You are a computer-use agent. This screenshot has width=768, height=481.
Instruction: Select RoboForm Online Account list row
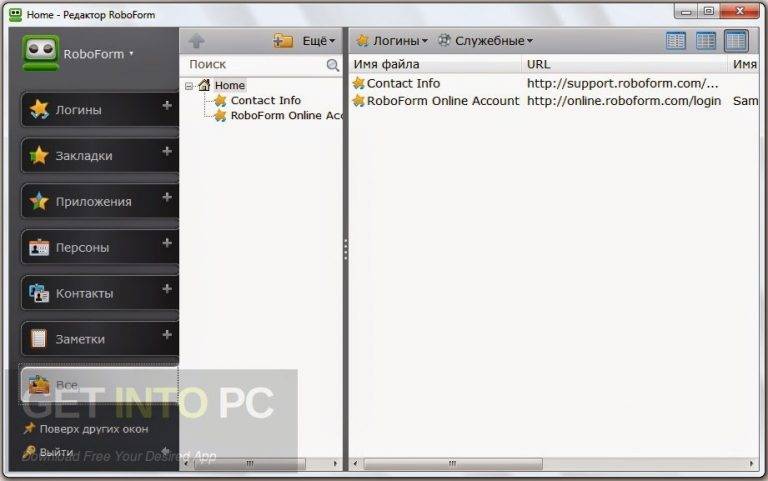coord(554,101)
